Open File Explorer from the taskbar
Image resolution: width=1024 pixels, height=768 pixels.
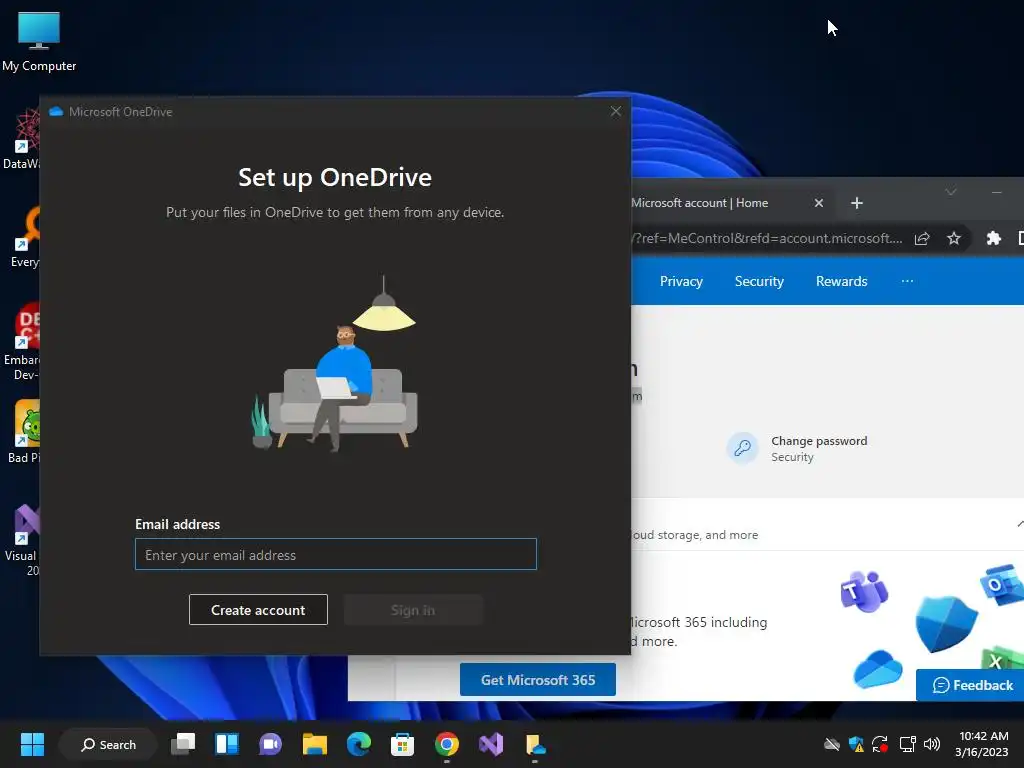pyautogui.click(x=315, y=744)
